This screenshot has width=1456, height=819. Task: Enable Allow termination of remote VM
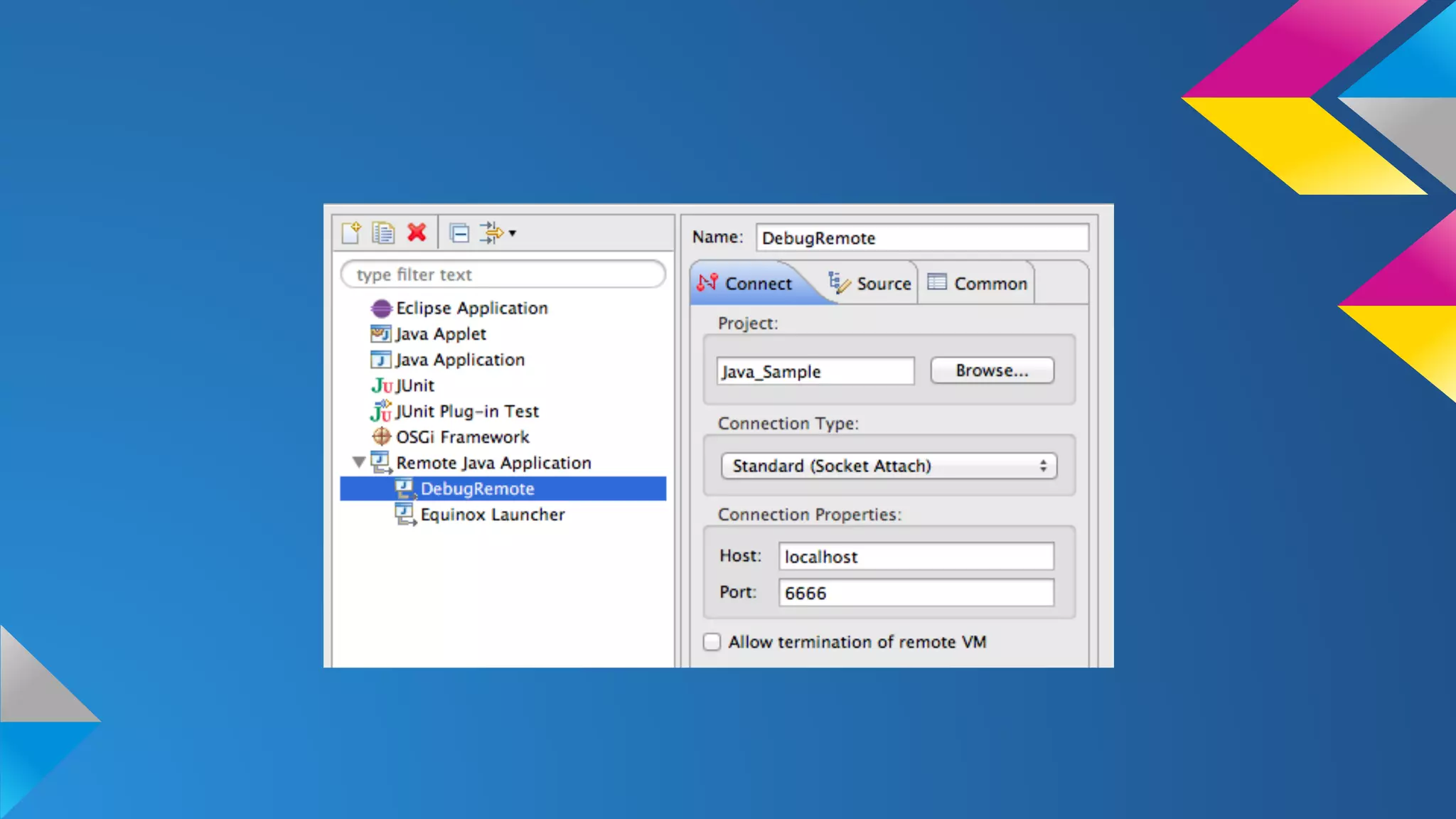[x=712, y=642]
